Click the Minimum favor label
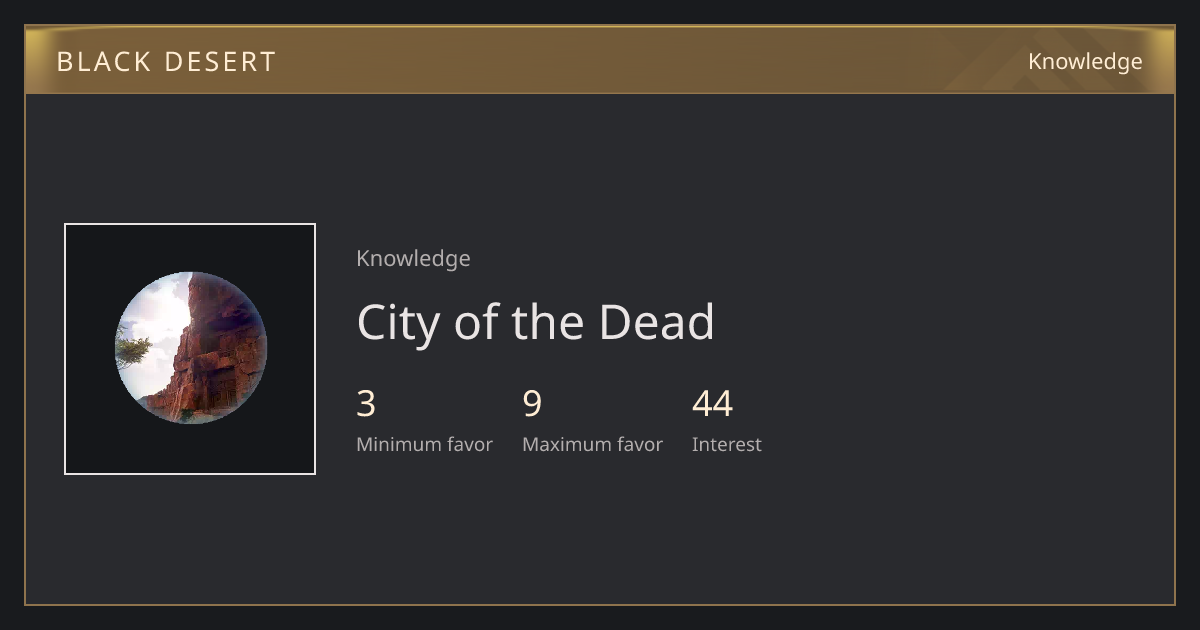Screen dimensions: 1200x630 [424, 444]
